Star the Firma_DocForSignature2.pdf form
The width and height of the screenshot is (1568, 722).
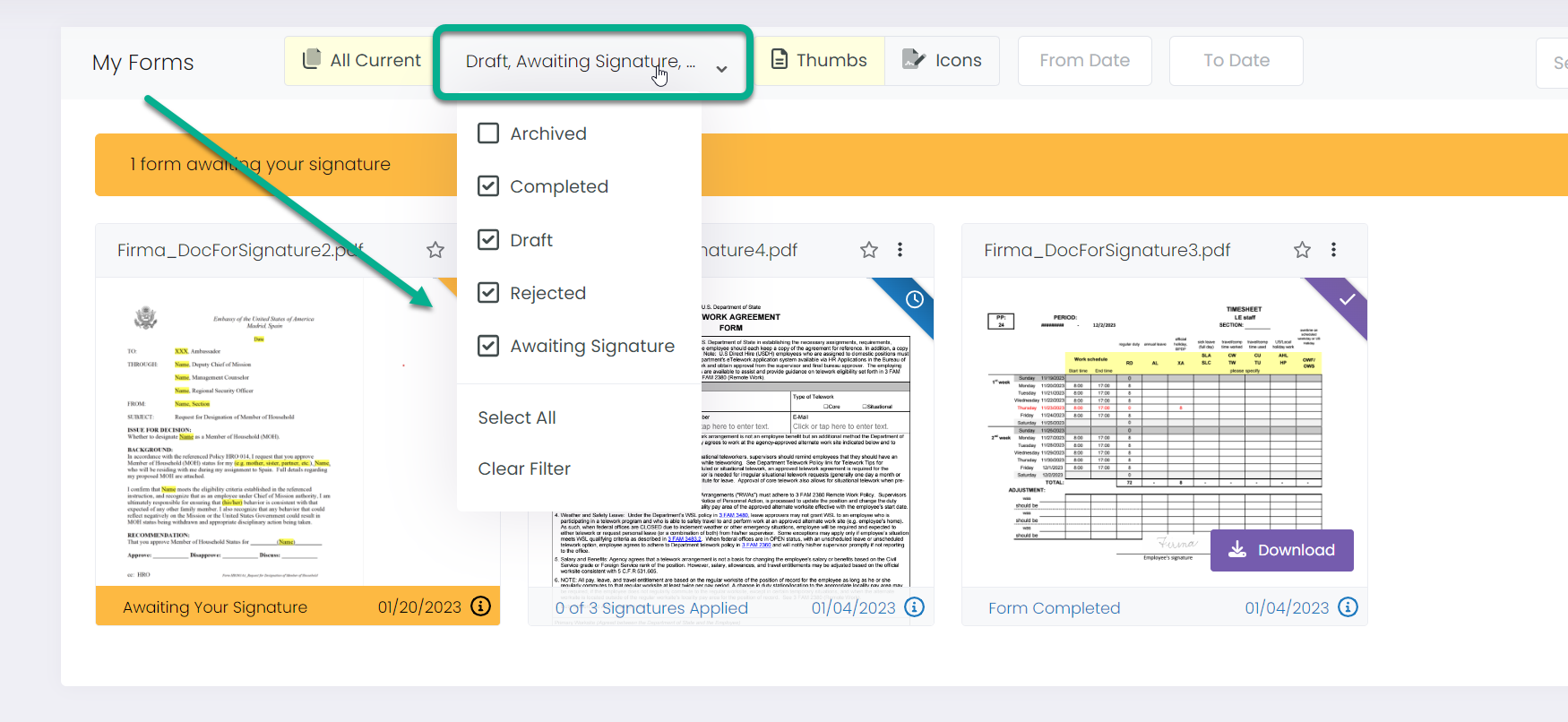click(x=435, y=250)
